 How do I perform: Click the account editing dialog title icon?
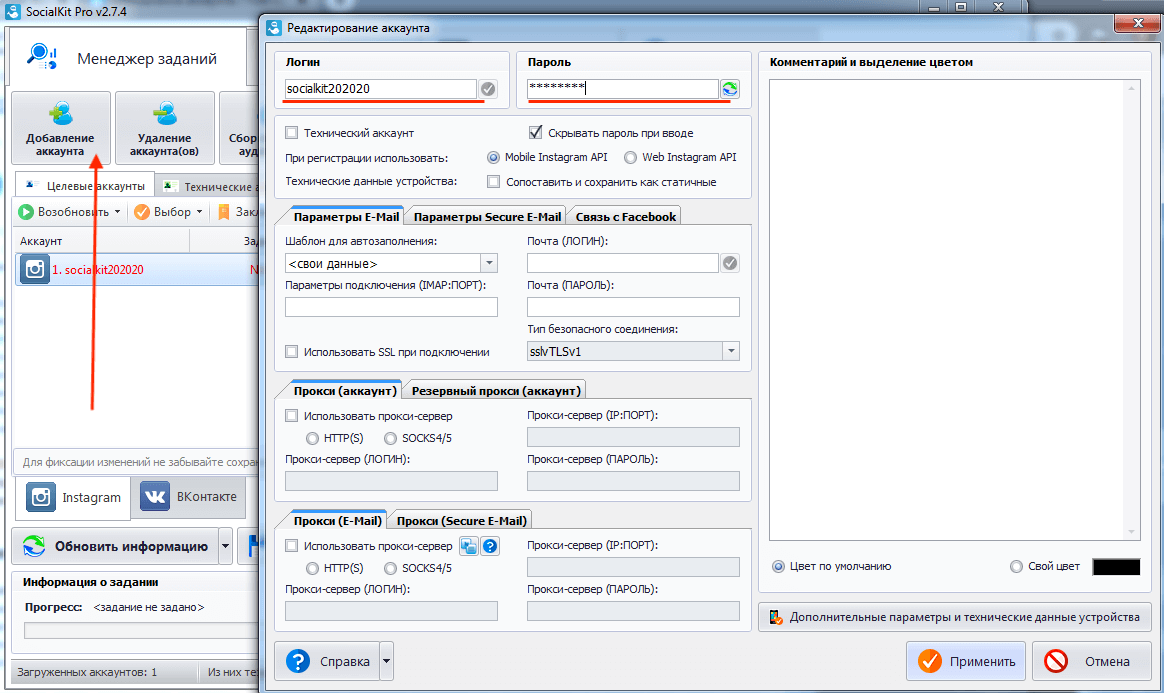click(274, 28)
